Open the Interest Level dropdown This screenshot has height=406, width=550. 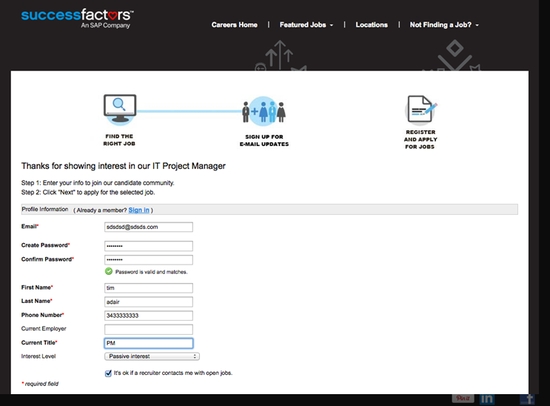click(x=152, y=356)
